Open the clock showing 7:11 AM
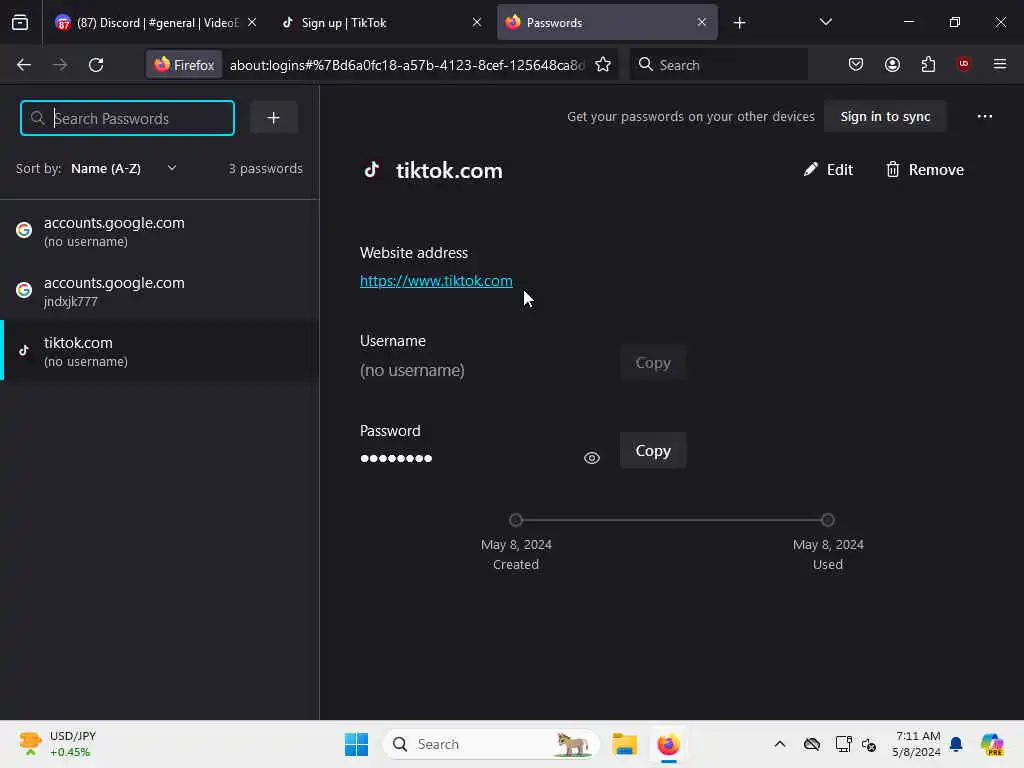The height and width of the screenshot is (768, 1024). pos(917,744)
